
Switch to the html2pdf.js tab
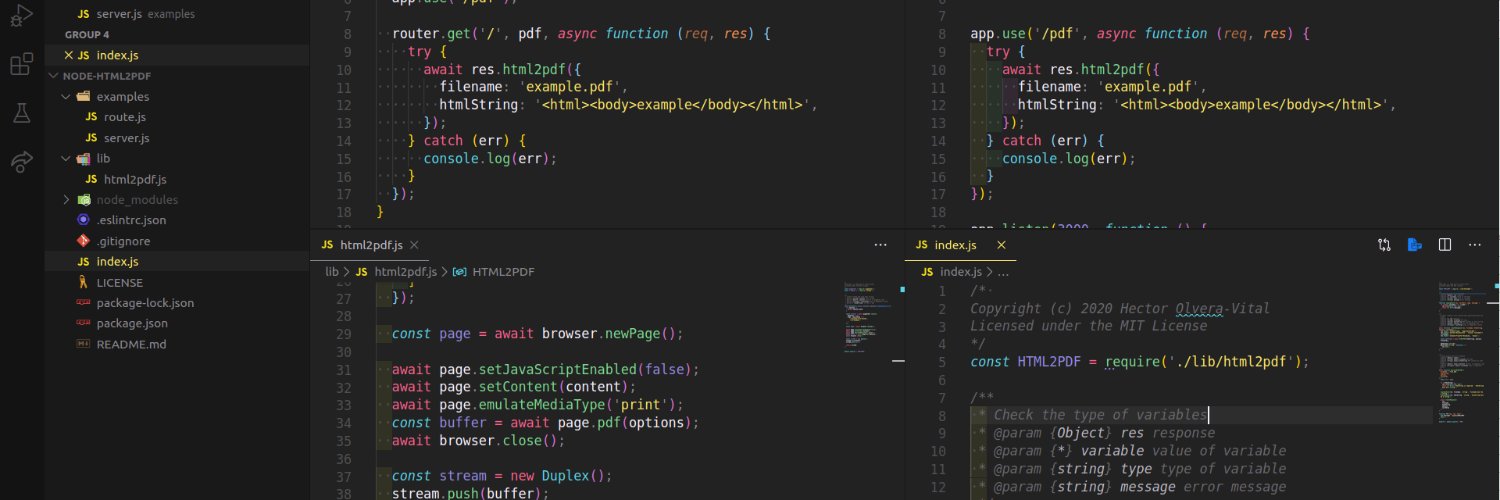370,245
